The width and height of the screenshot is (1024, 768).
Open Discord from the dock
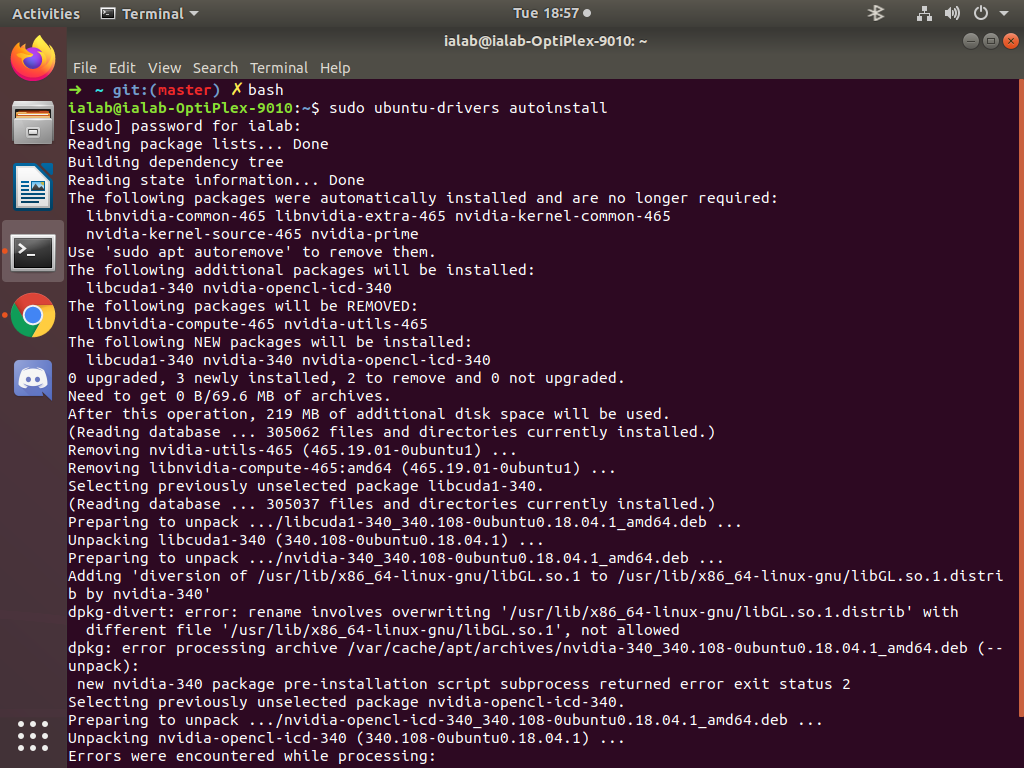tap(31, 379)
